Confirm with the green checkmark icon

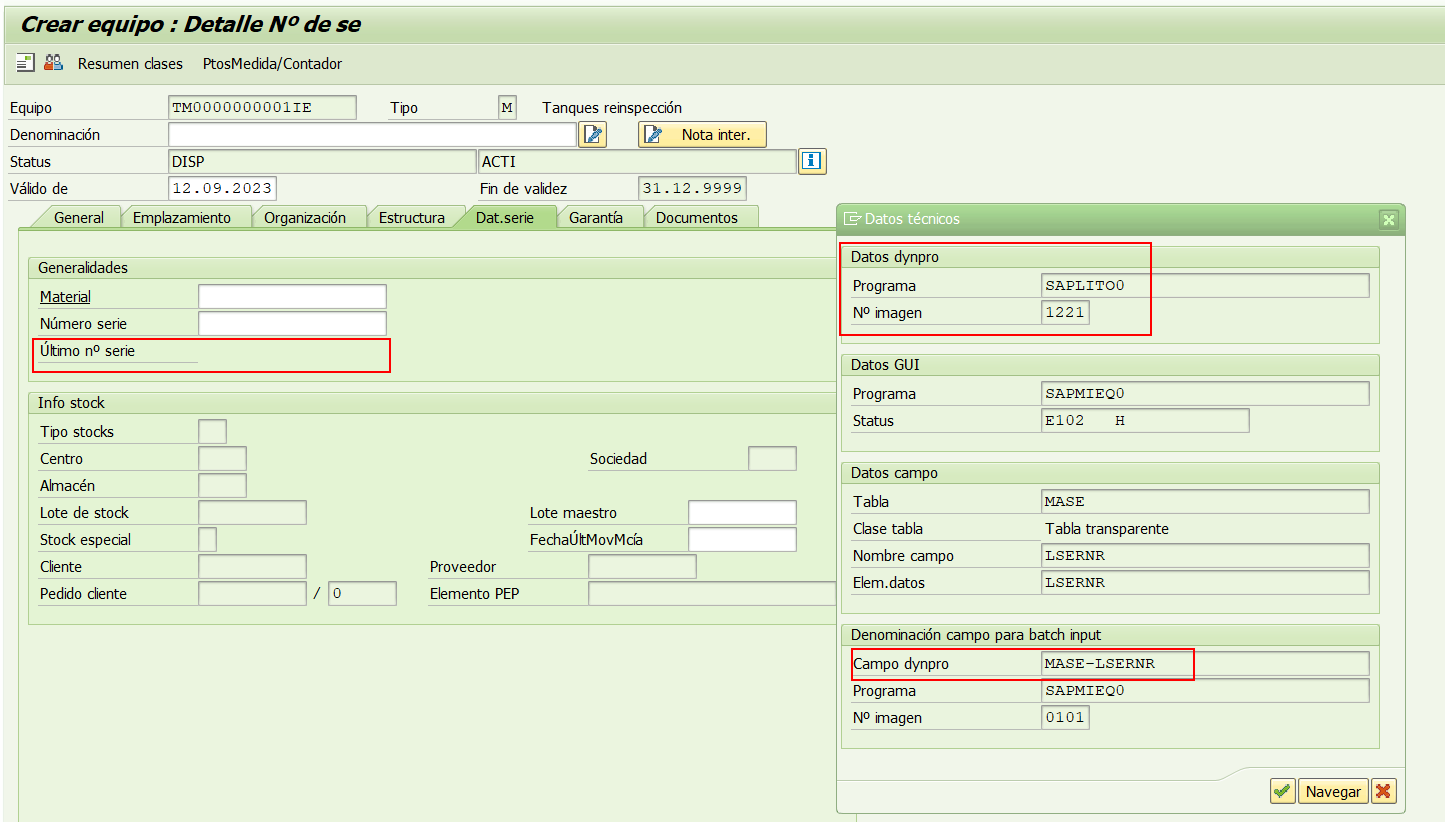(1282, 791)
